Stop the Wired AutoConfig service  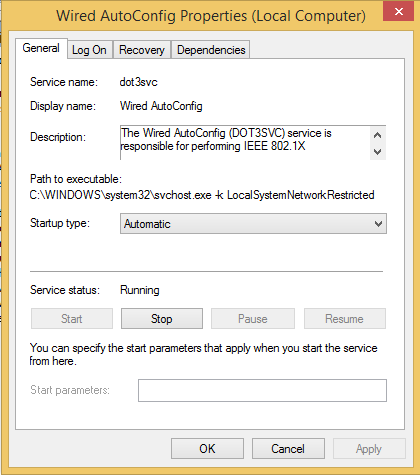[162, 319]
